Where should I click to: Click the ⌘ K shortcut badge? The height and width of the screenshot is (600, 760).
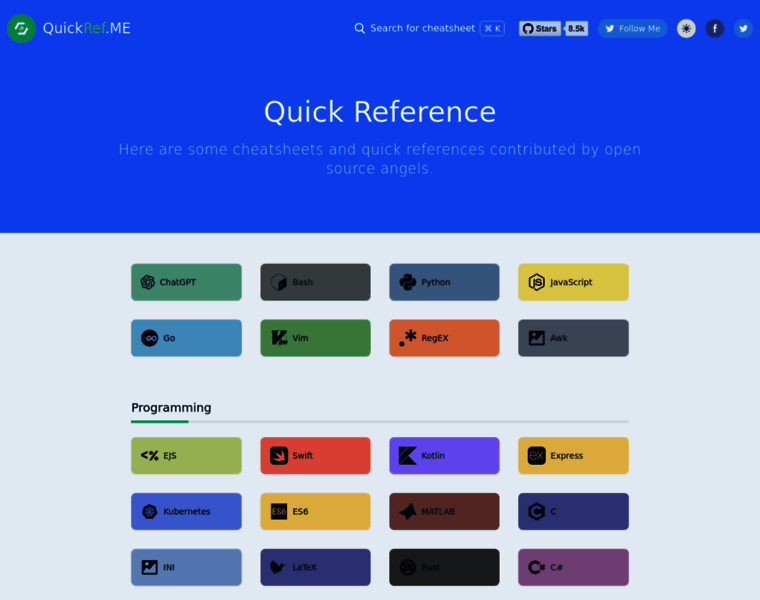tap(492, 29)
